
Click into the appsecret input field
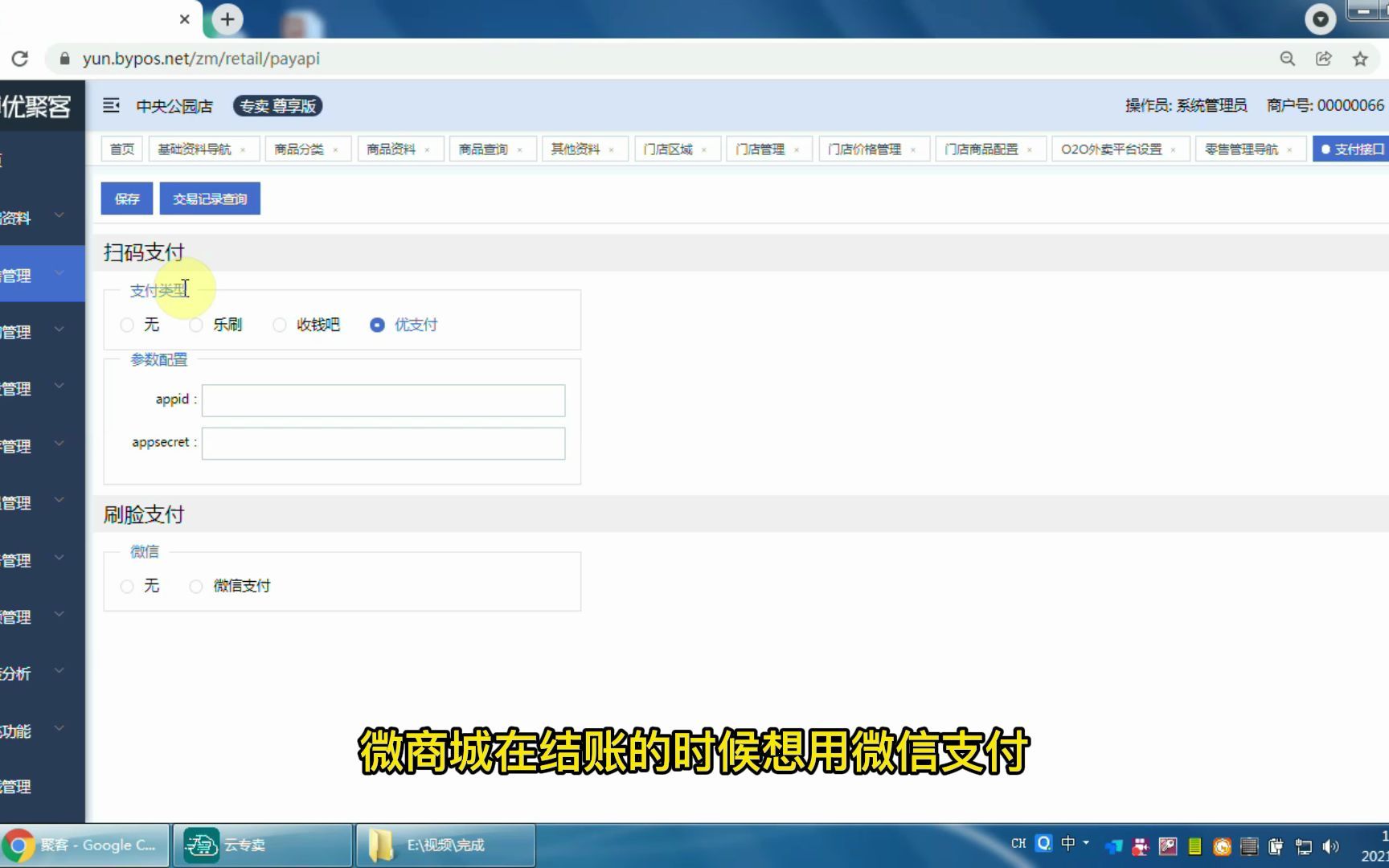tap(383, 444)
